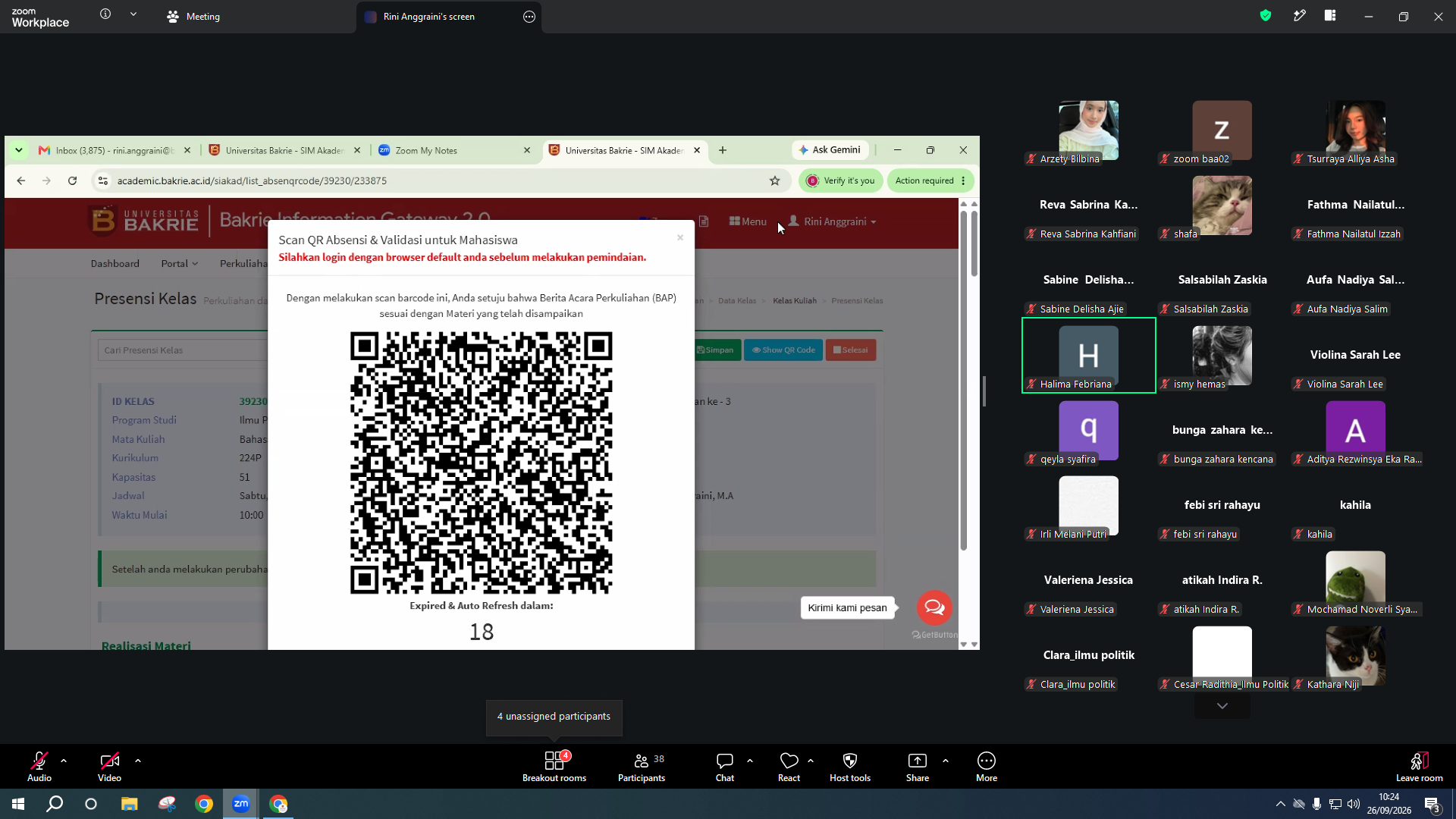Click the 4 unassigned participants notice
Viewport: 1456px width, 819px height.
554,717
